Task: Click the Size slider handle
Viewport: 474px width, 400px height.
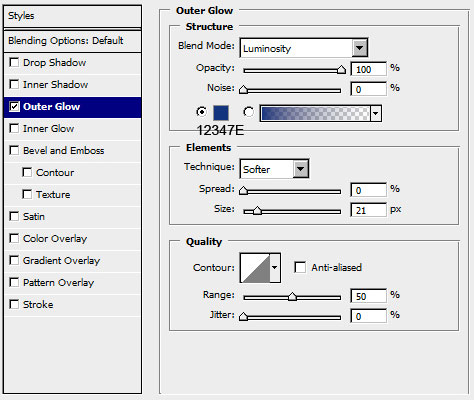Action: tap(257, 210)
